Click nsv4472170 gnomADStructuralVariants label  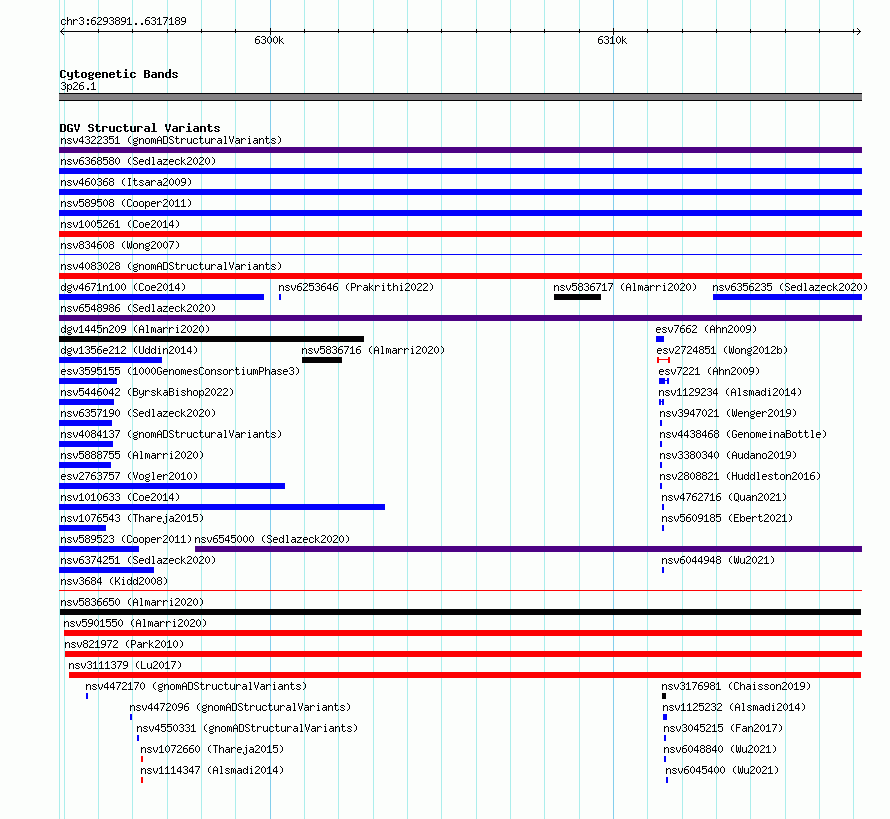click(196, 686)
